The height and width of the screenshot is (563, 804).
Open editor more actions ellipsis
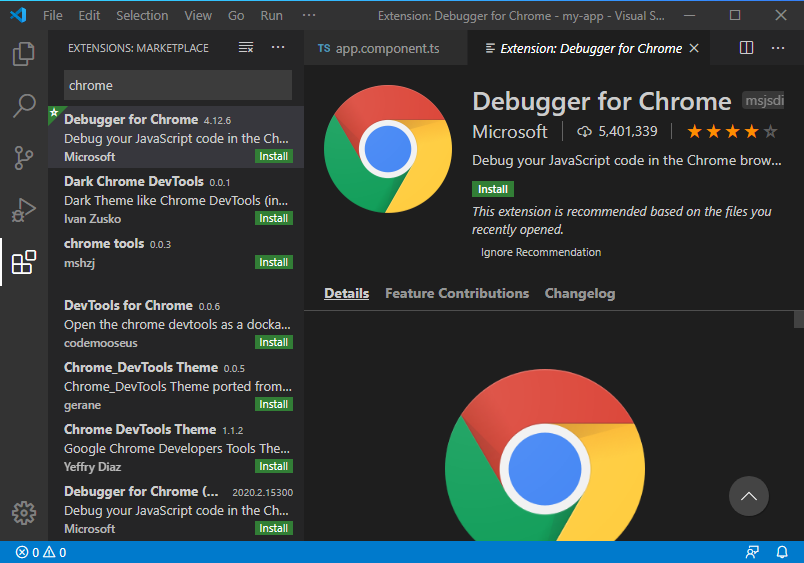[x=778, y=48]
